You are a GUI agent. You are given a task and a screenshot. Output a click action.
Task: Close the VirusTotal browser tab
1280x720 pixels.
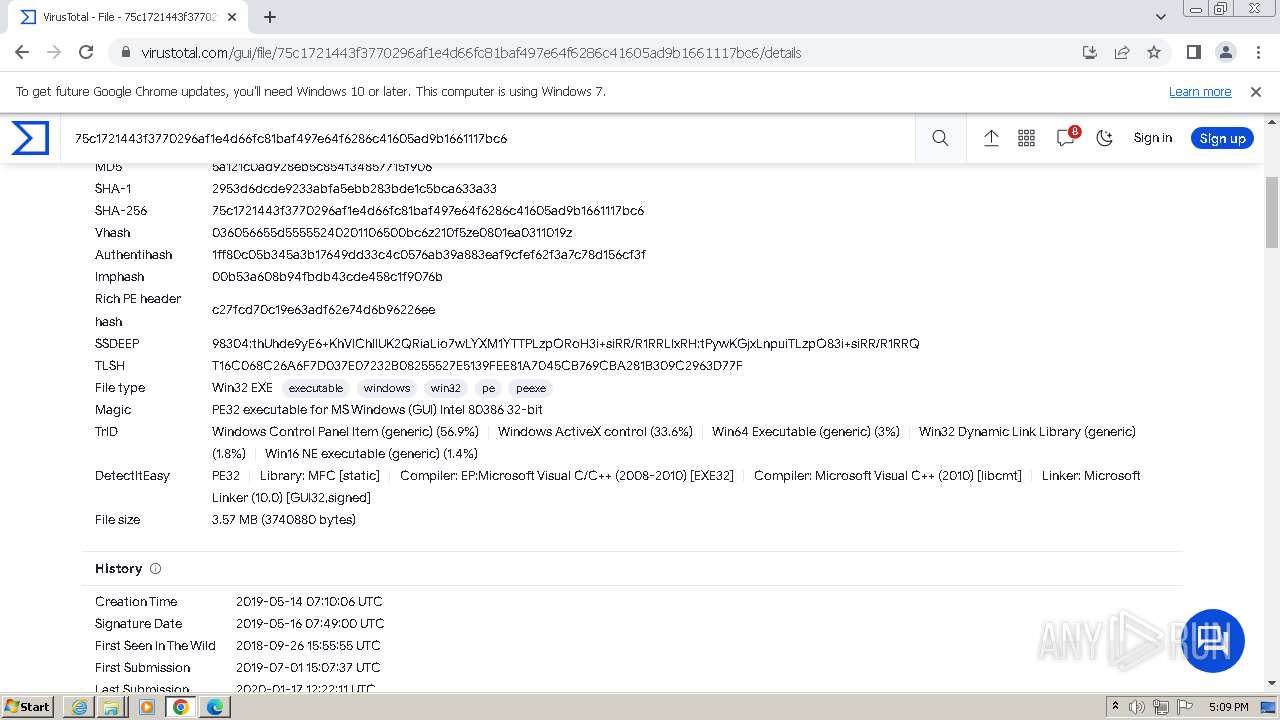(x=233, y=17)
